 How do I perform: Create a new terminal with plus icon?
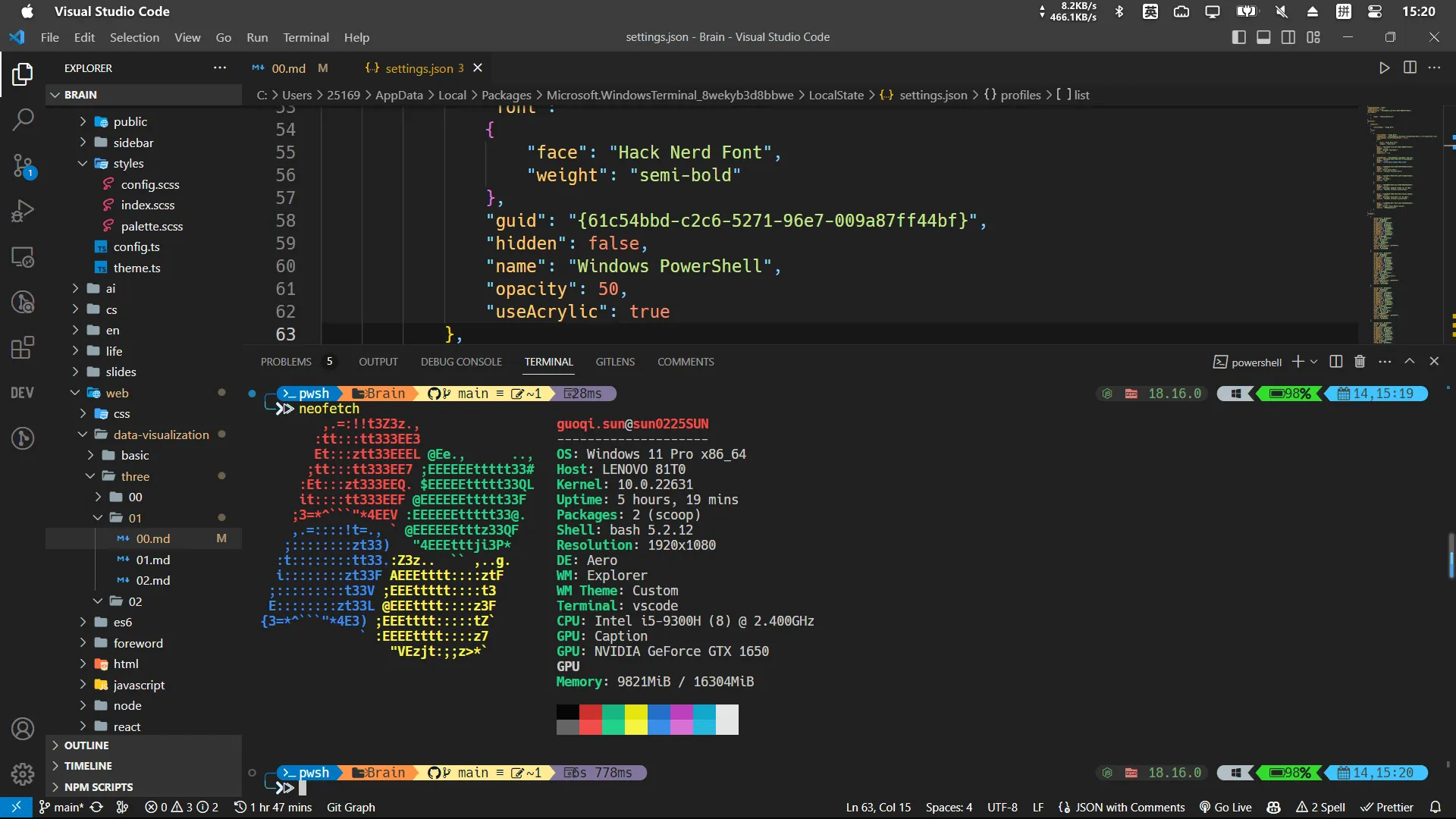[1298, 362]
